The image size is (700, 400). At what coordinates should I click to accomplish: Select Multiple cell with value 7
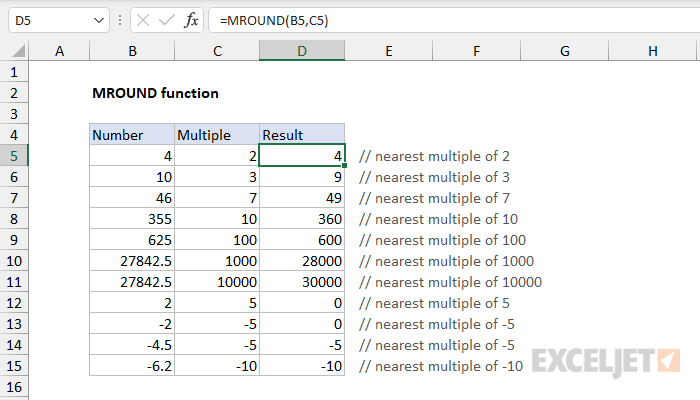click(x=217, y=198)
